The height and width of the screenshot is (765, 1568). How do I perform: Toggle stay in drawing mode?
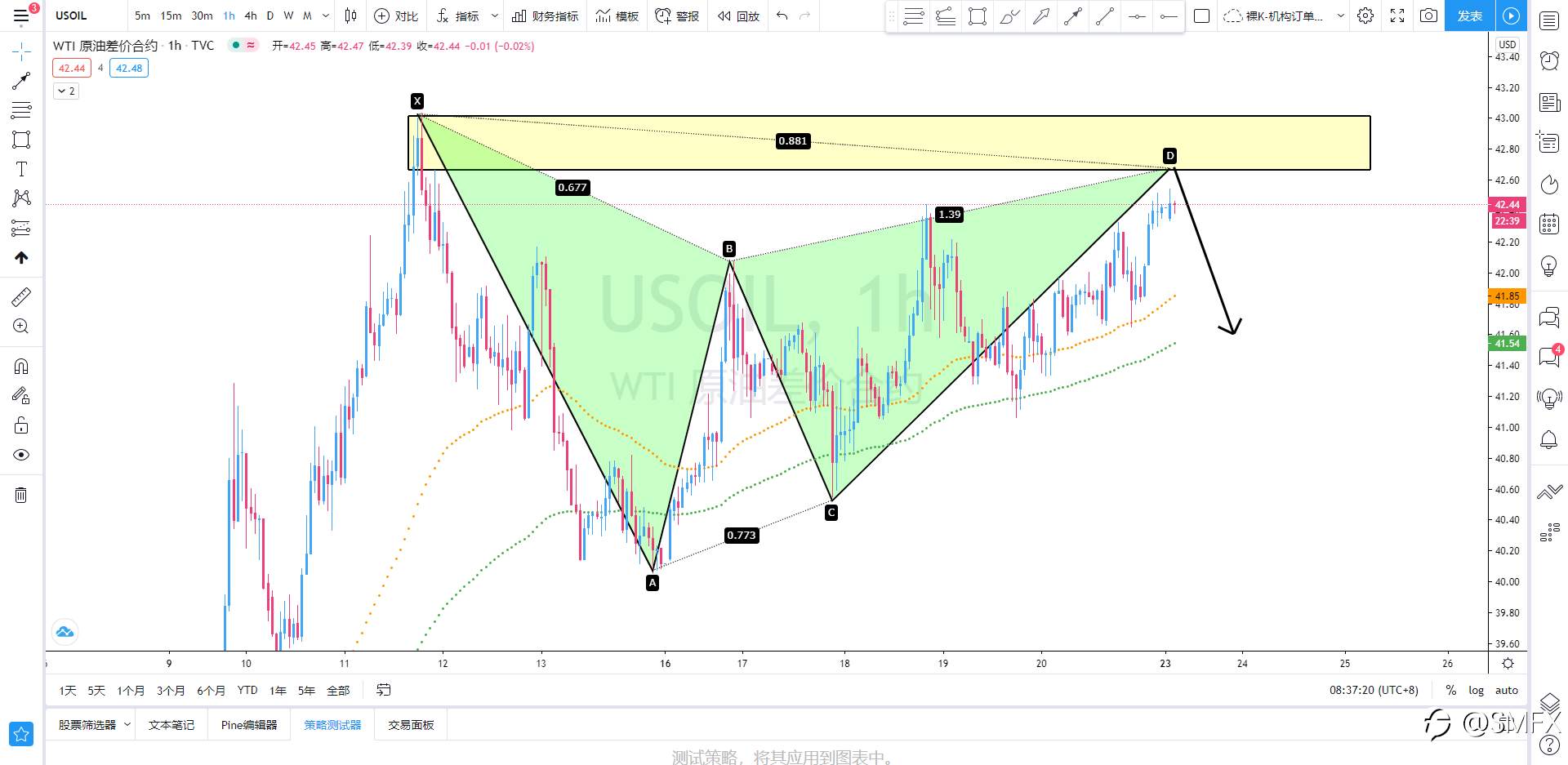point(21,396)
